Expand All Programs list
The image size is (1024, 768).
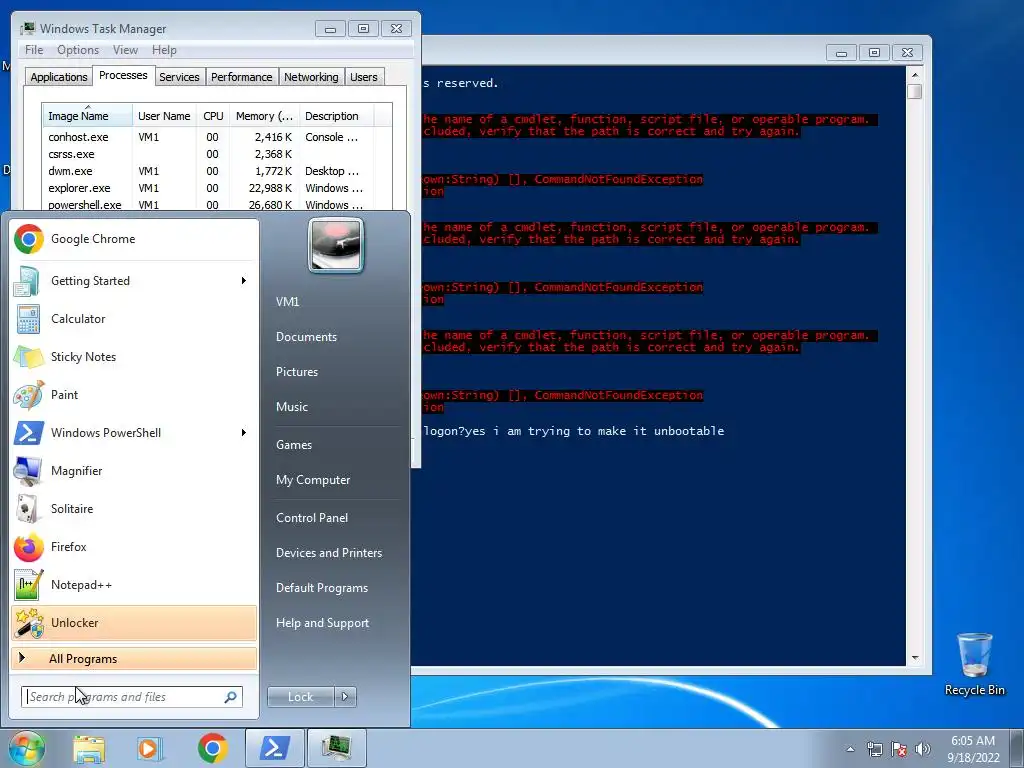pyautogui.click(x=134, y=659)
